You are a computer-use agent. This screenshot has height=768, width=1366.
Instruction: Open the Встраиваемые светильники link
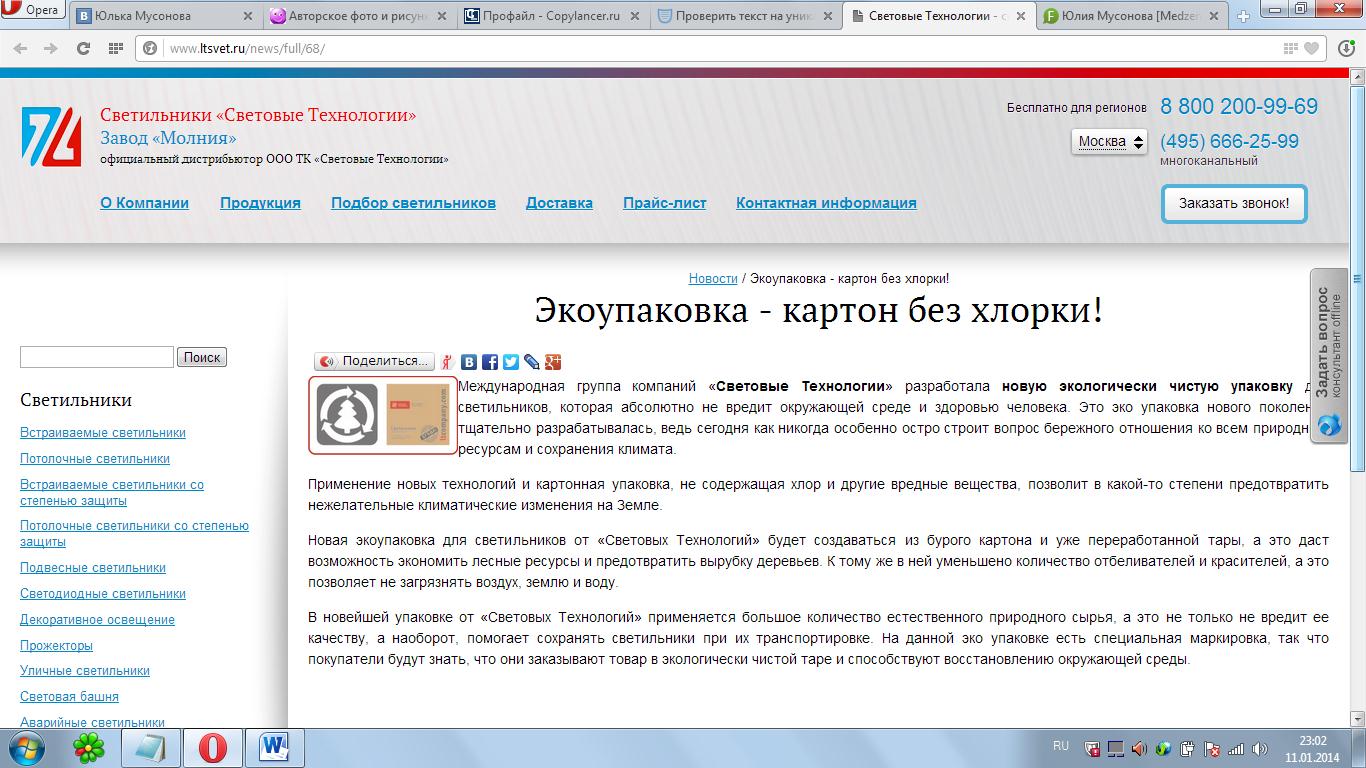coord(103,433)
